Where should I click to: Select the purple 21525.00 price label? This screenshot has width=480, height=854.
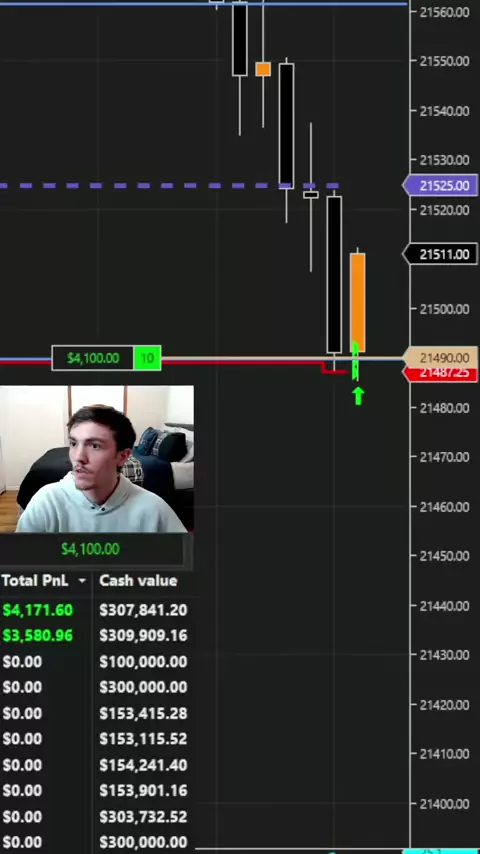441,186
